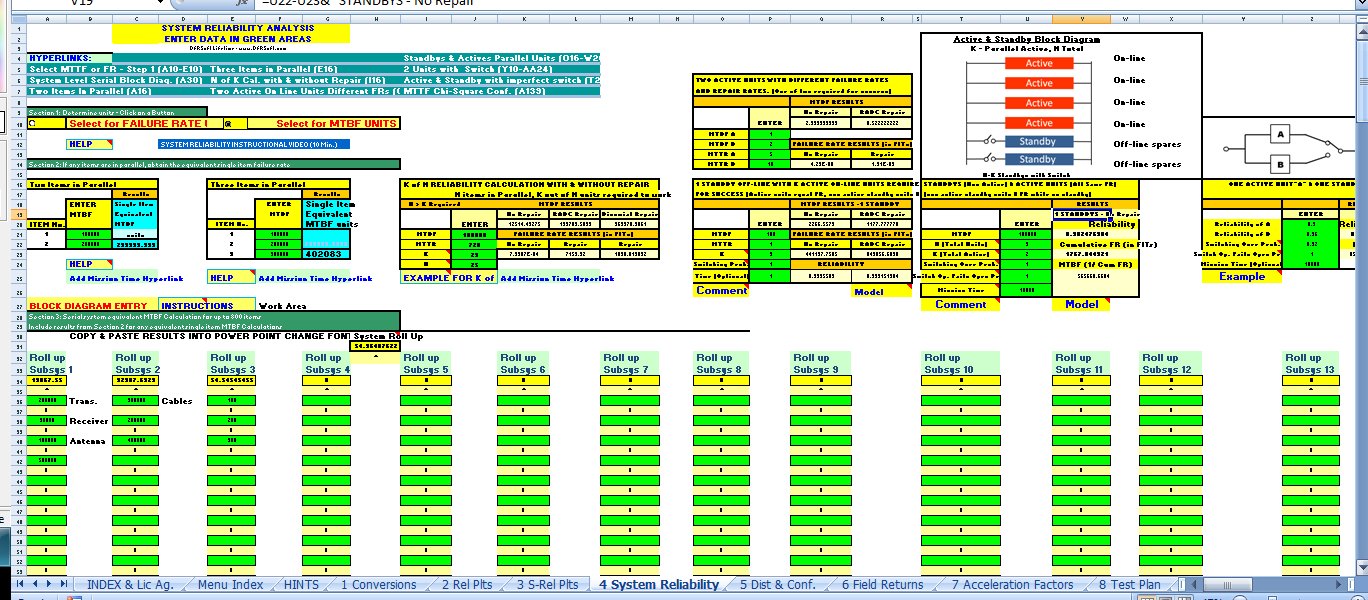Click Mission Time entry in Standbys table
The width and height of the screenshot is (1368, 600).
(1027, 288)
